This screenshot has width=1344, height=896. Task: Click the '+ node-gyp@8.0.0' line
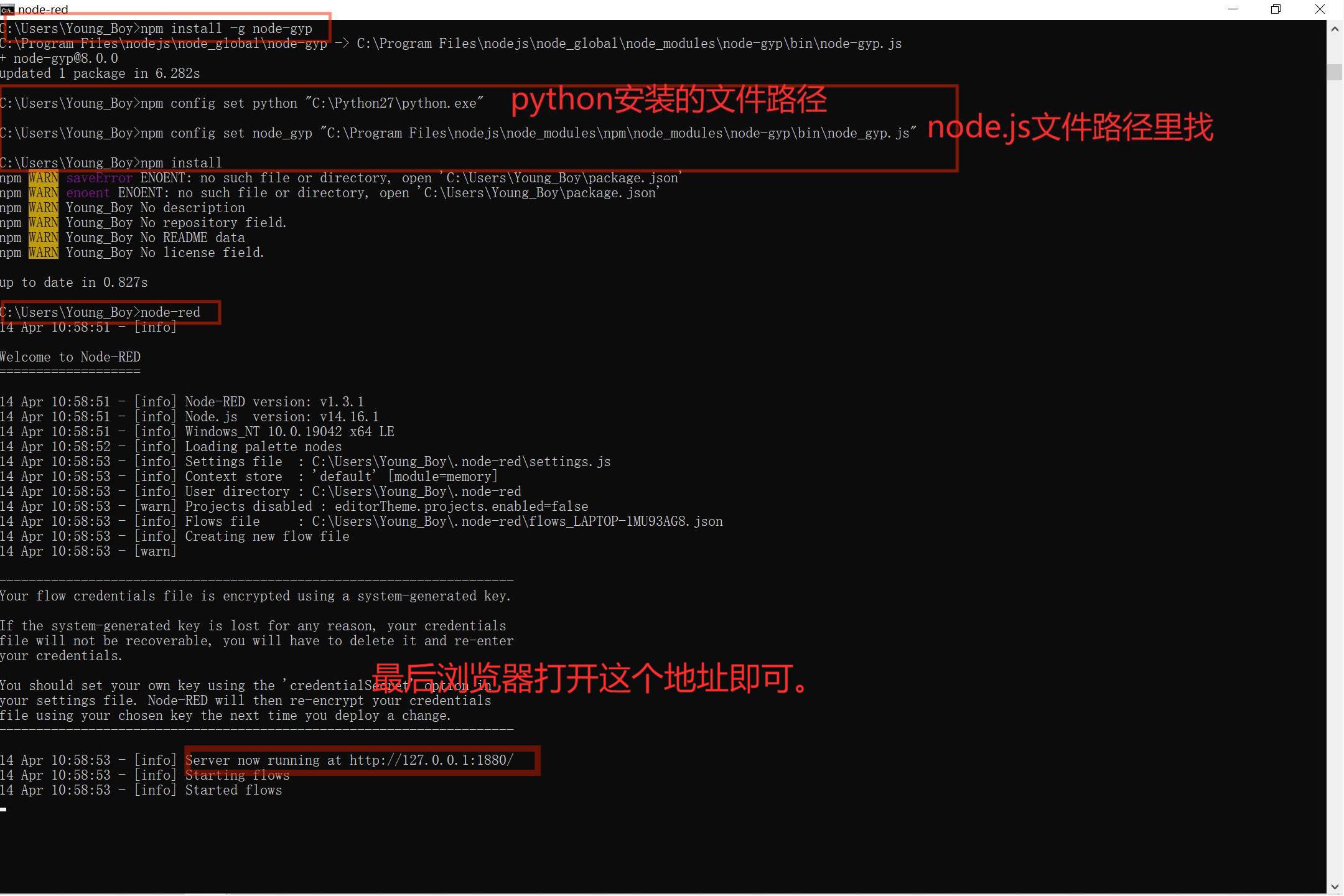pos(59,58)
